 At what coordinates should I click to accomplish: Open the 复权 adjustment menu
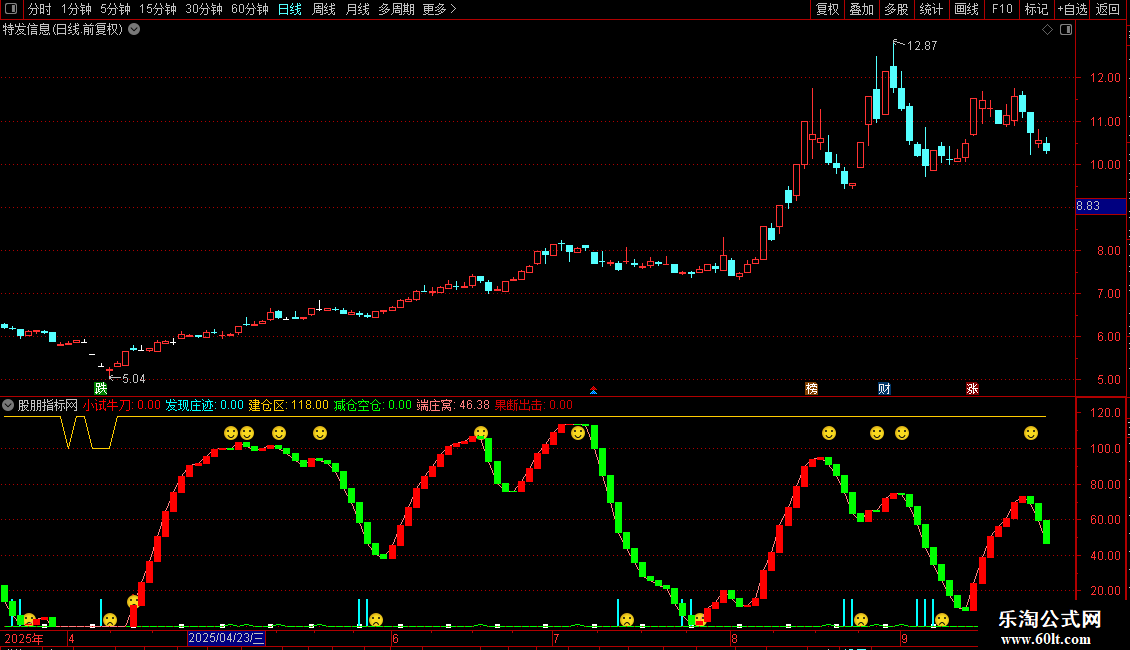point(827,9)
